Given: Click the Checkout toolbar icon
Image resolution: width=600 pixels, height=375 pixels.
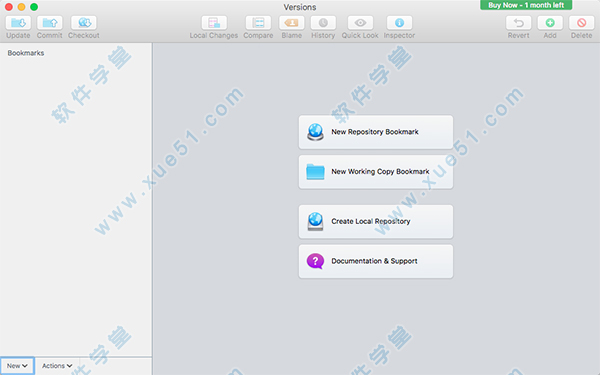Looking at the screenshot, I should (84, 23).
